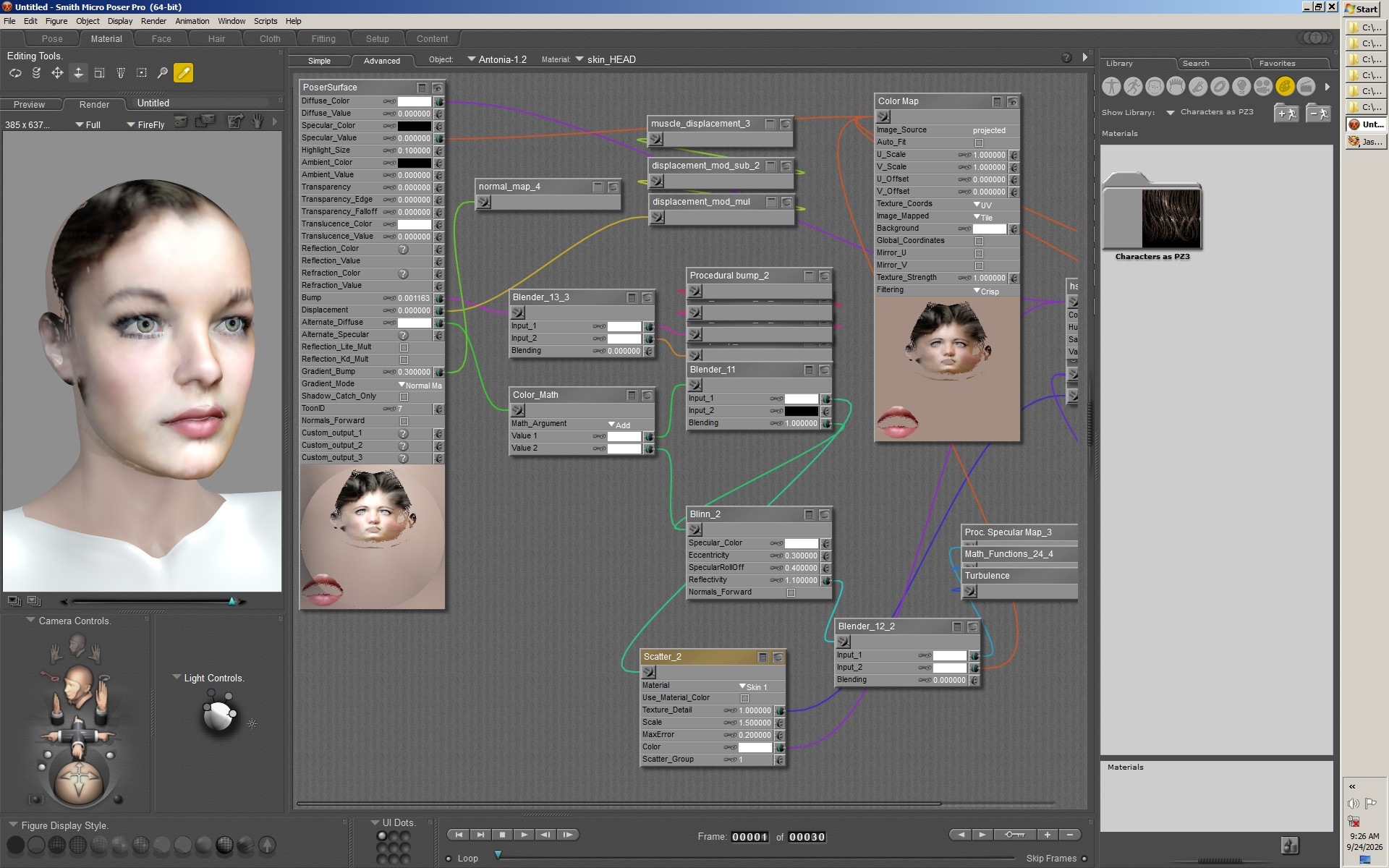Open the Characters as PZ3 folder
This screenshot has width=1389, height=868.
[1152, 216]
